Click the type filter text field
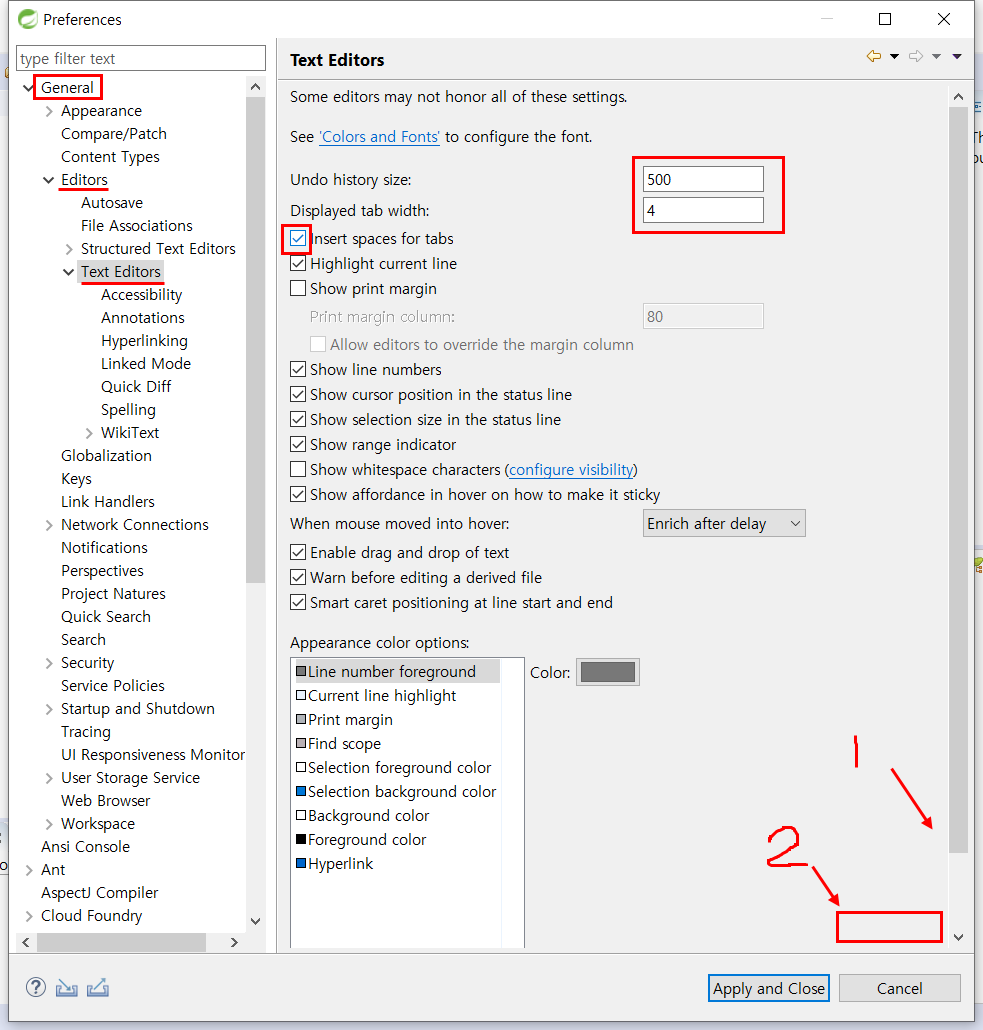Screen dimensions: 983x1030 click(x=141, y=58)
